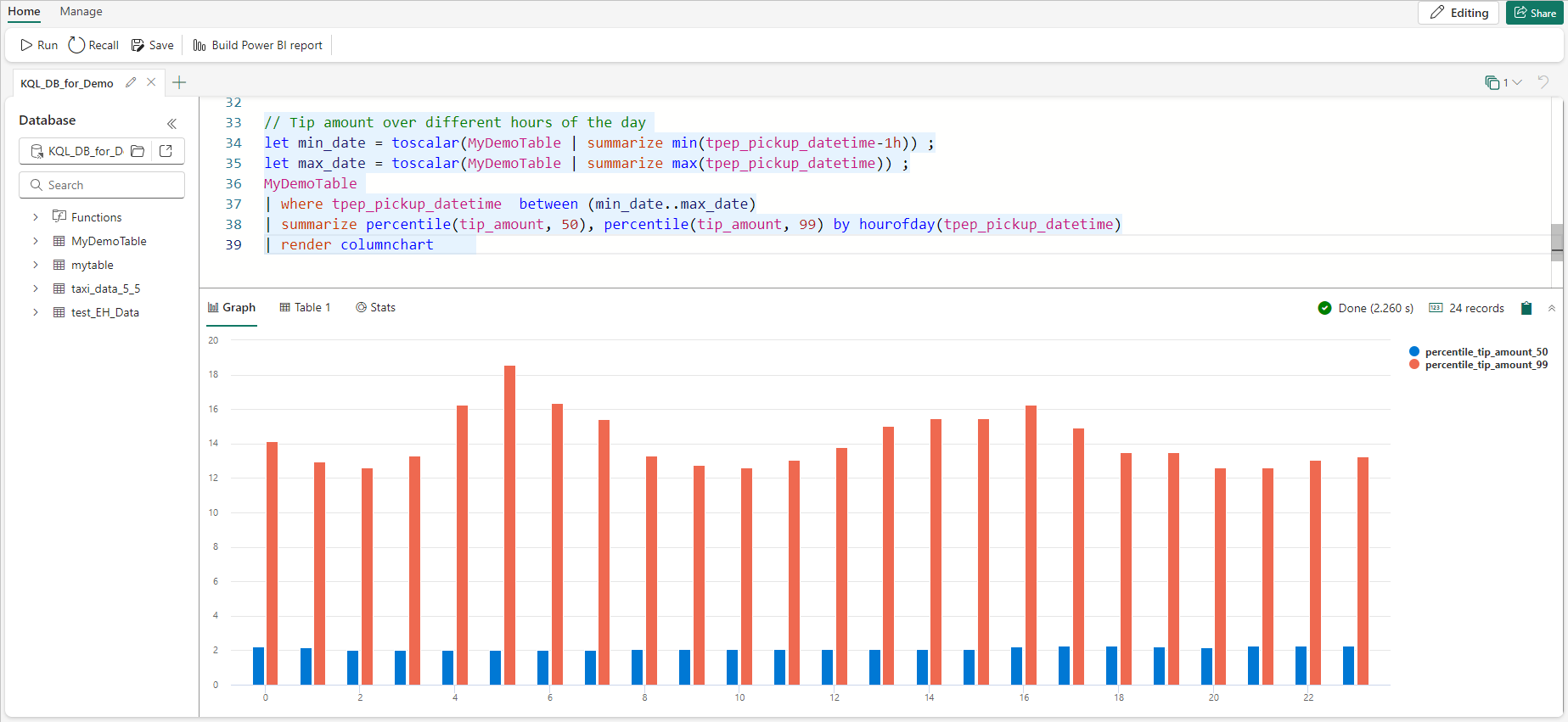Click the database folder icon
Screen dimensions: 1568x722
[x=138, y=151]
